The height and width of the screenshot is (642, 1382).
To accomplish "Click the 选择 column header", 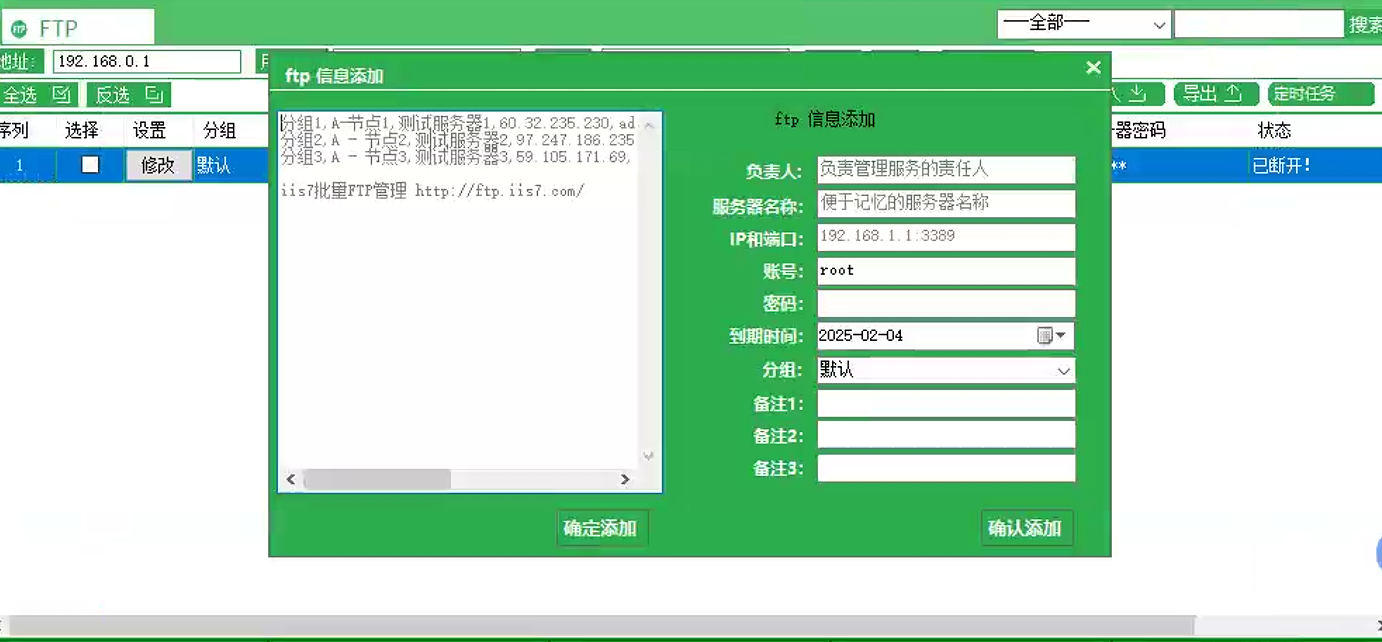I will pos(82,131).
